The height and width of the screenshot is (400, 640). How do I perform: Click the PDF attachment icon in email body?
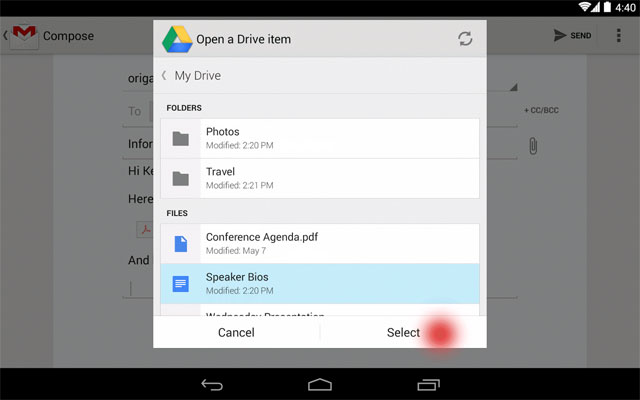click(144, 230)
